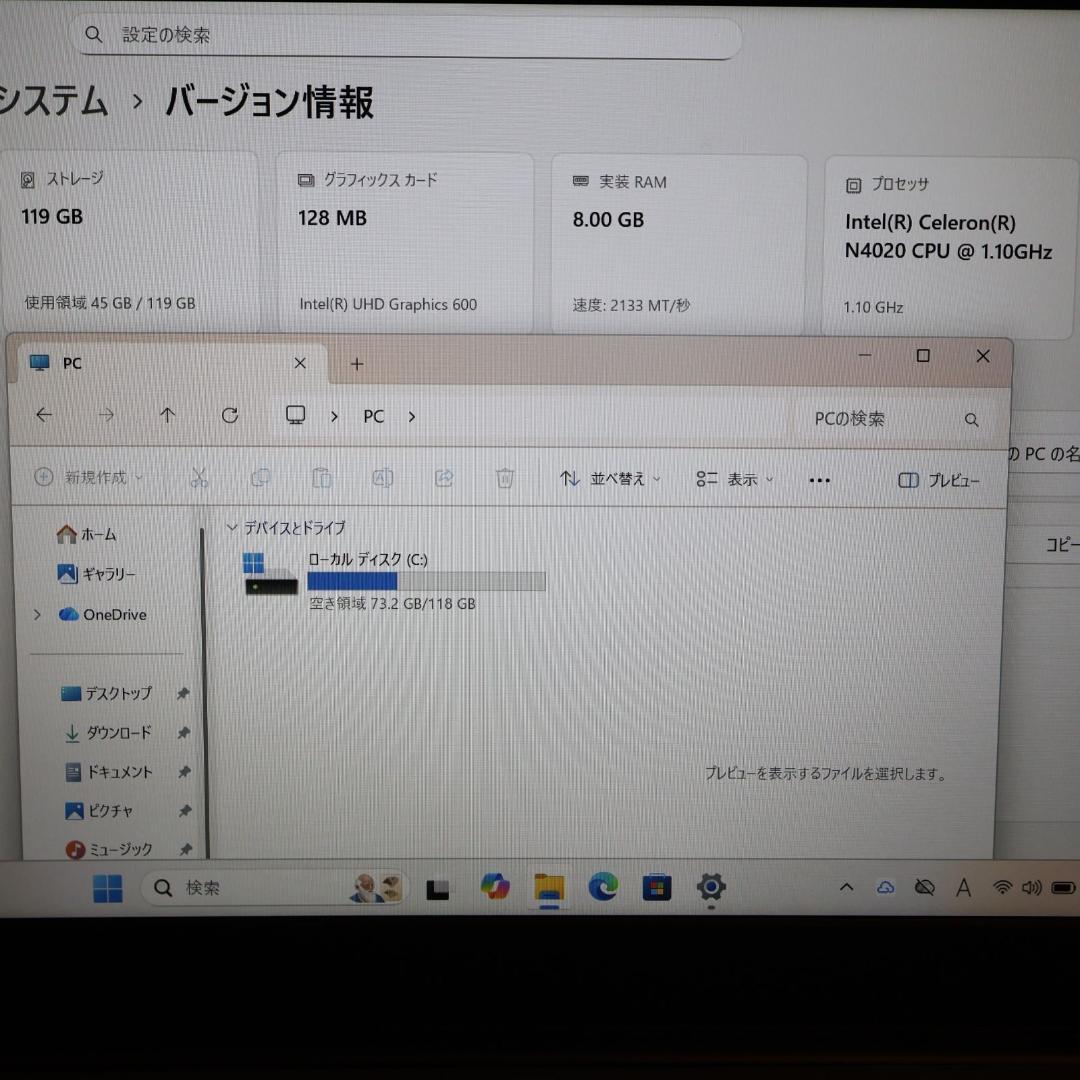Unpin デスクトップ from the sidebar
Image resolution: width=1080 pixels, height=1080 pixels.
point(184,693)
